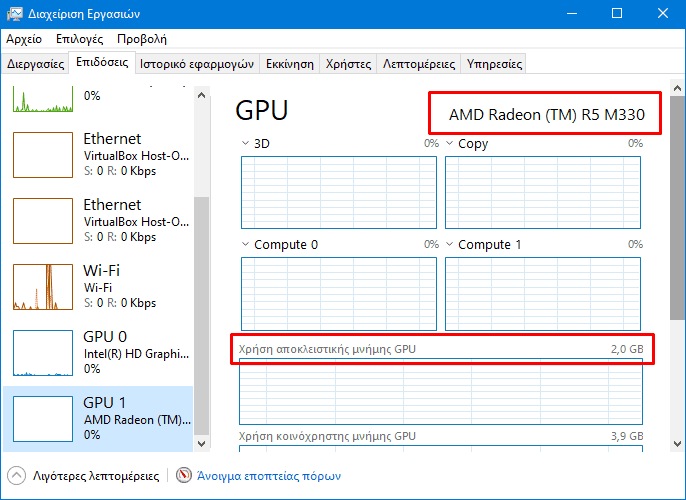This screenshot has width=686, height=500.
Task: Select the green graph thumbnail at list top
Action: 43,99
